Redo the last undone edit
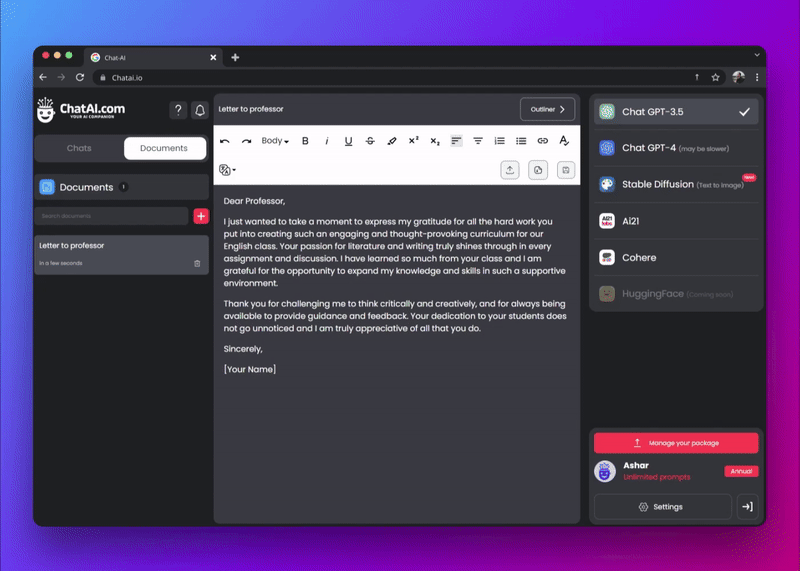This screenshot has height=571, width=800. 246,141
